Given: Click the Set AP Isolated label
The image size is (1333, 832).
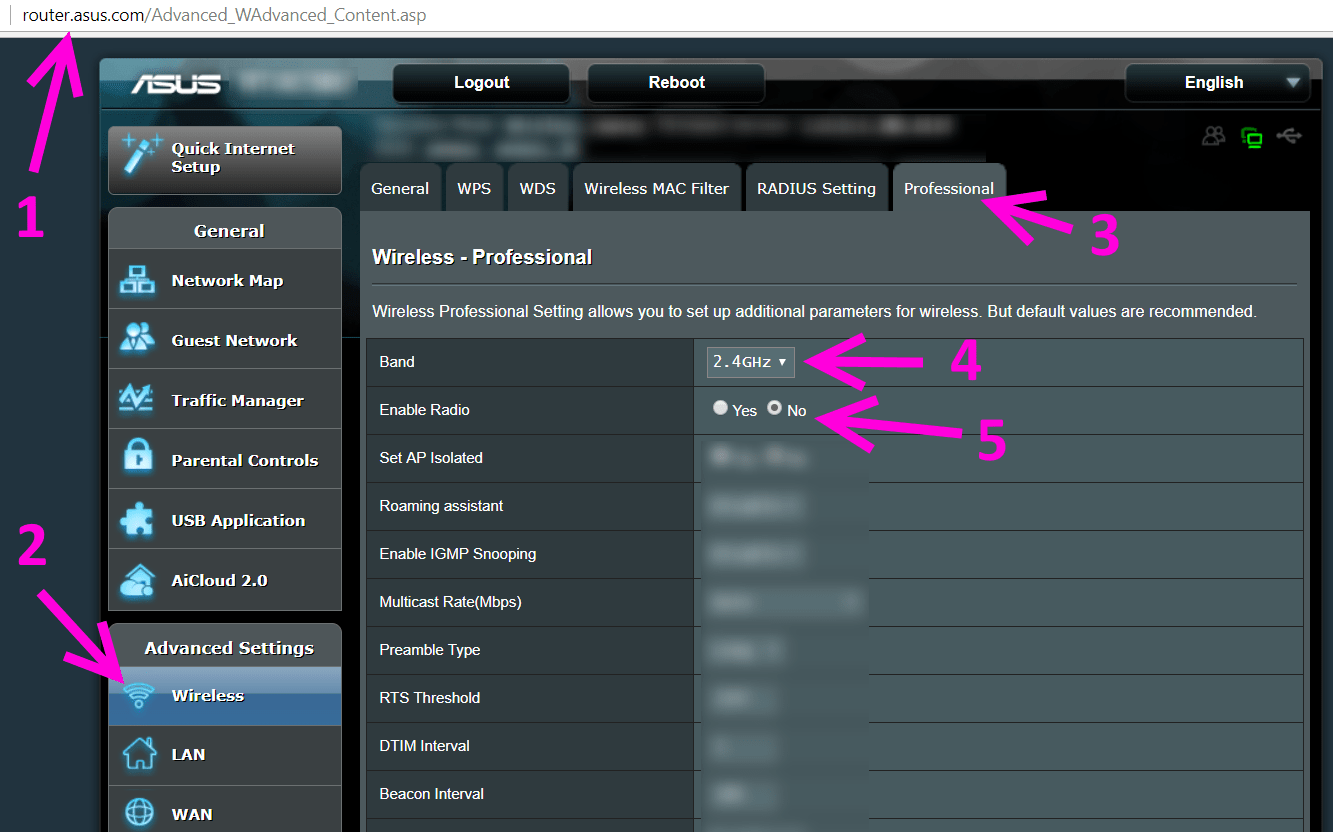Looking at the screenshot, I should tap(431, 458).
